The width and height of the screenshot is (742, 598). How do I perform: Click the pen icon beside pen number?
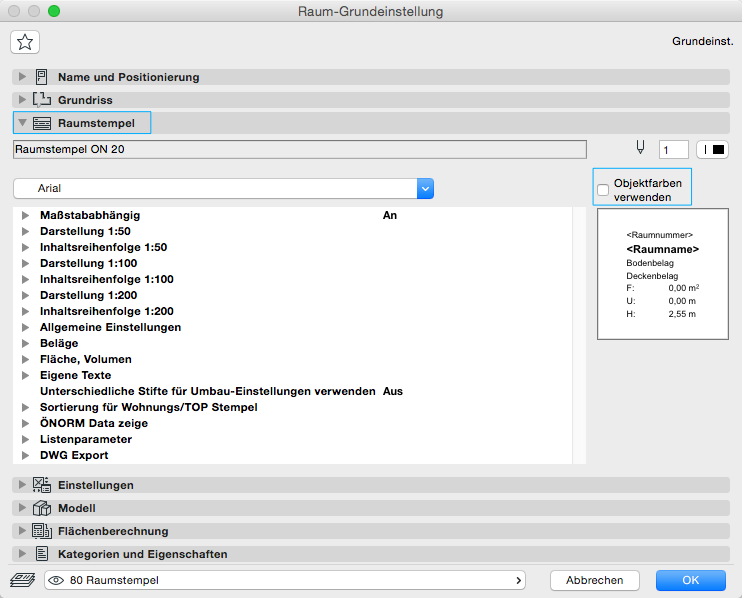click(x=640, y=149)
